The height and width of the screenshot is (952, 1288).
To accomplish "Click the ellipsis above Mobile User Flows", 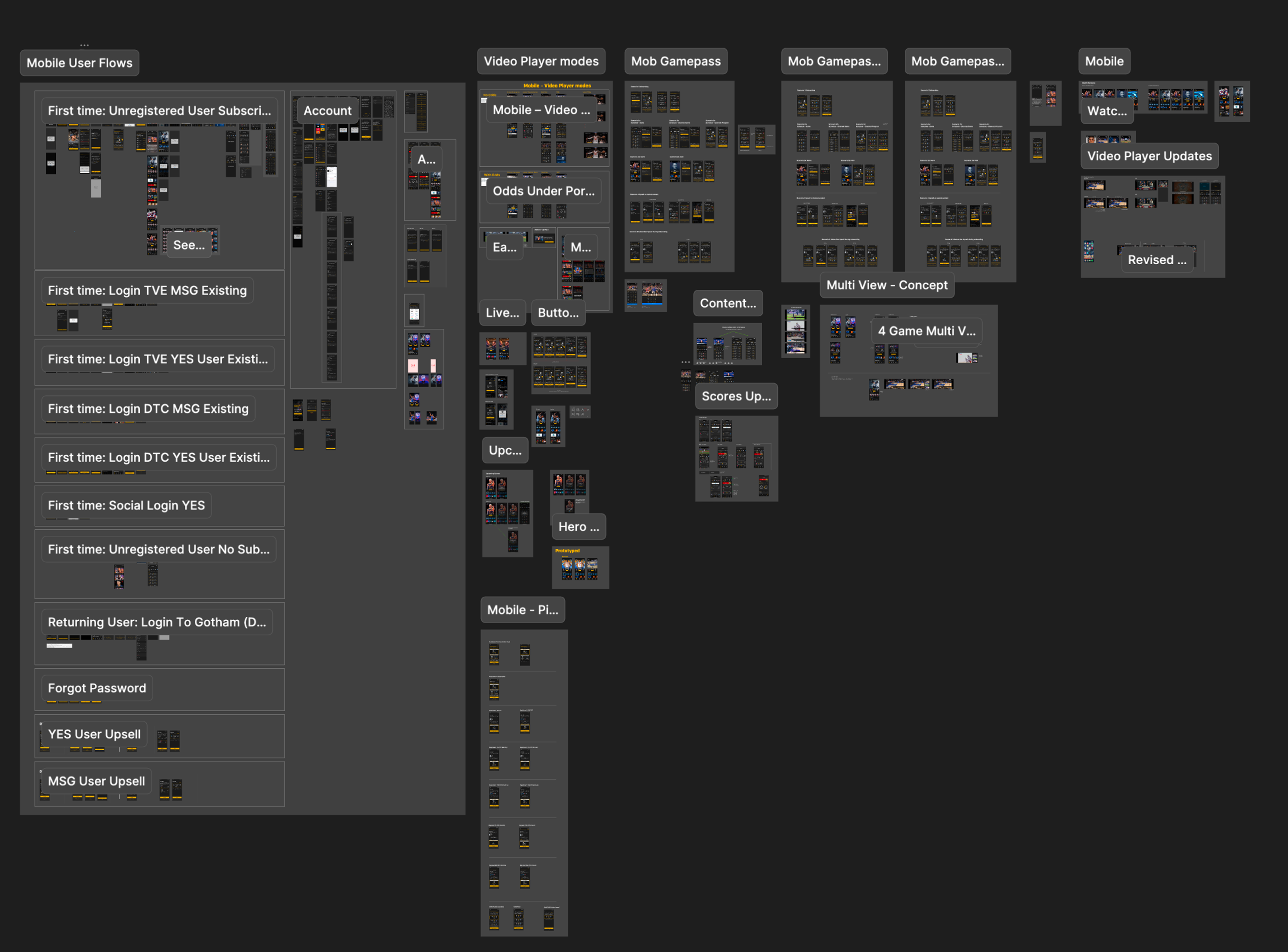I will click(x=84, y=45).
